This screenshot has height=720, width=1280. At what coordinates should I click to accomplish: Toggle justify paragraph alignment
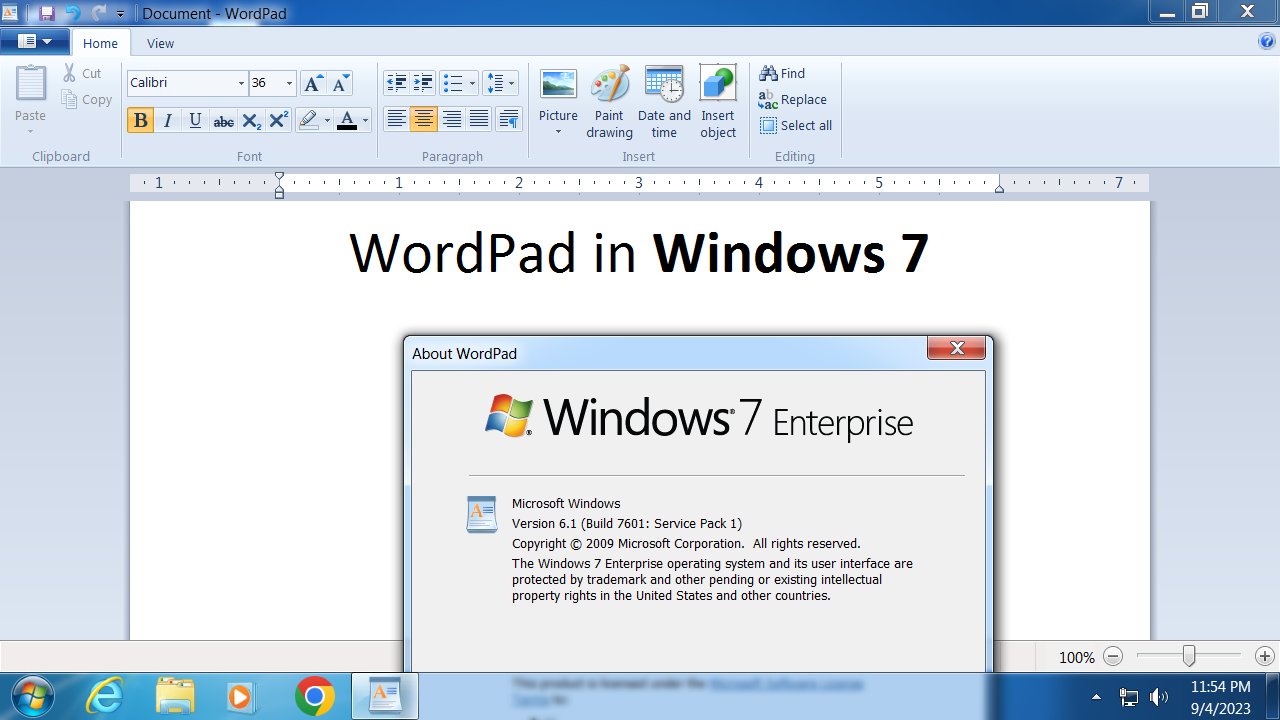pyautogui.click(x=479, y=118)
